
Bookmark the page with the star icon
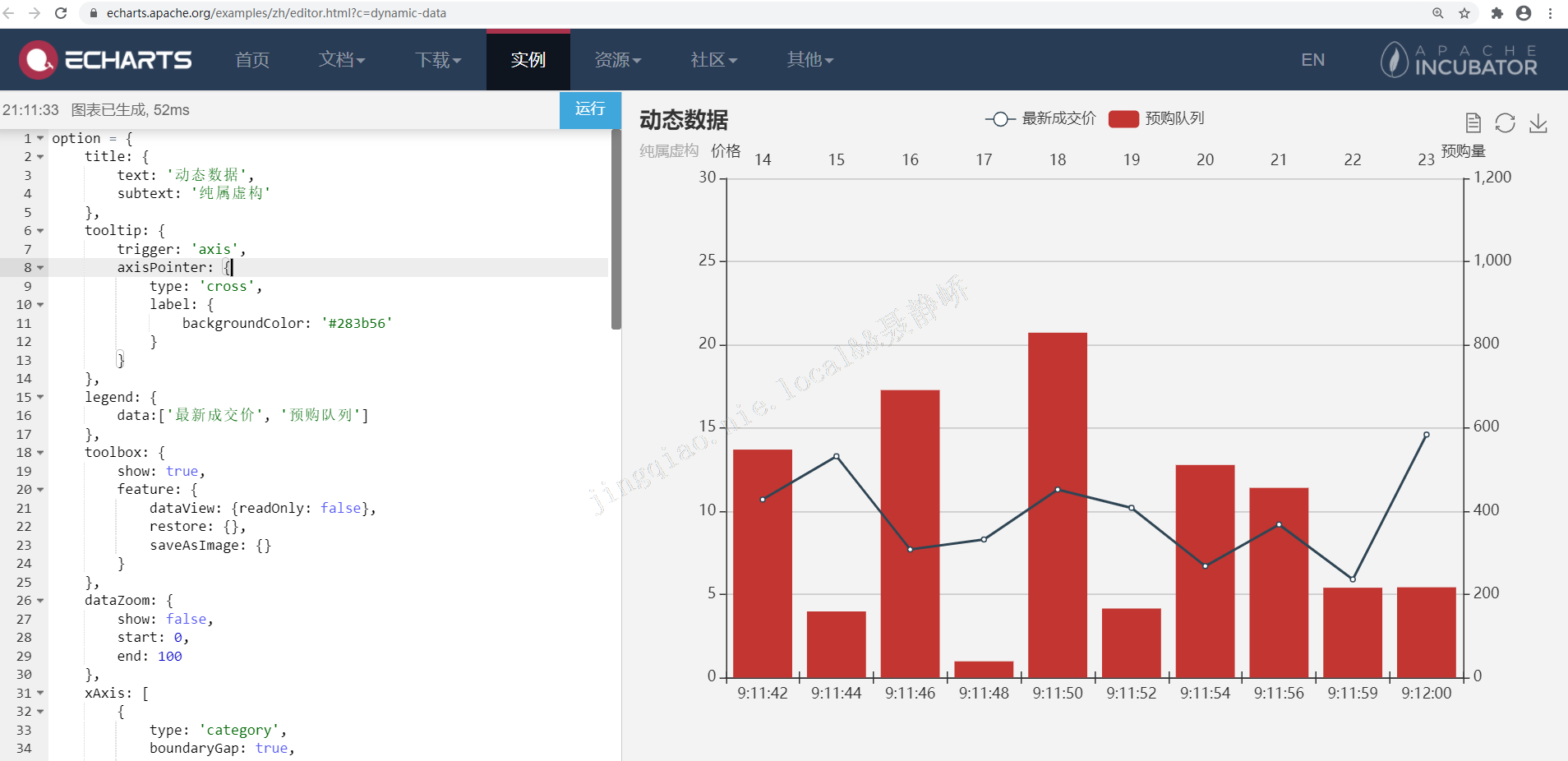point(1464,13)
